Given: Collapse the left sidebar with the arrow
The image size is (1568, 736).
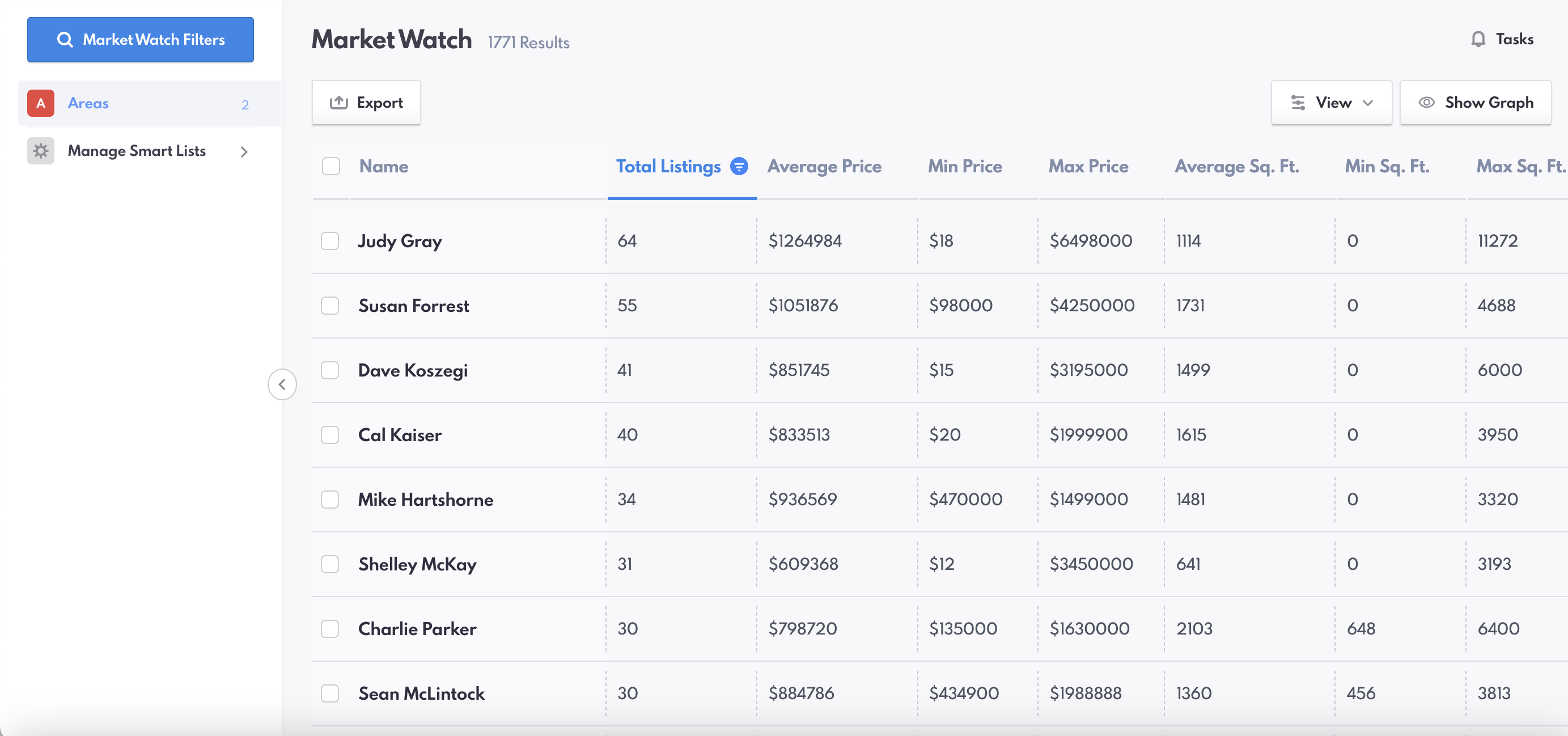Looking at the screenshot, I should click(282, 384).
